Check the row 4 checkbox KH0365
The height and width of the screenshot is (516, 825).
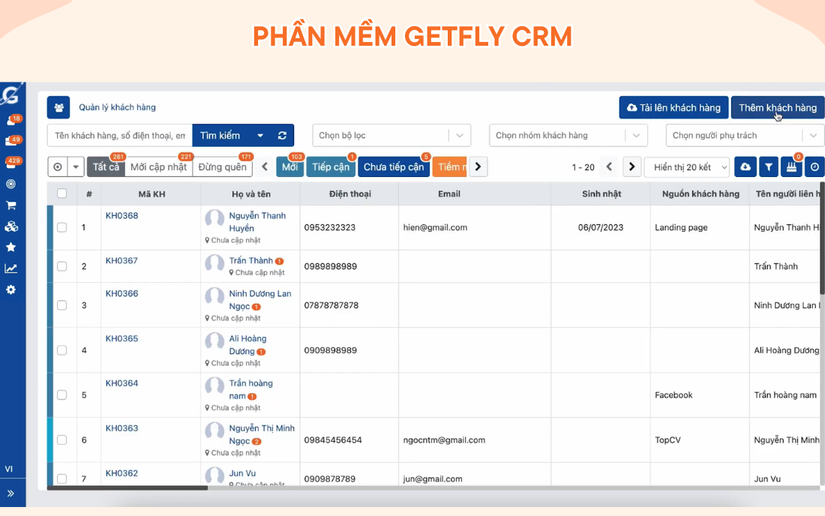pyautogui.click(x=62, y=350)
